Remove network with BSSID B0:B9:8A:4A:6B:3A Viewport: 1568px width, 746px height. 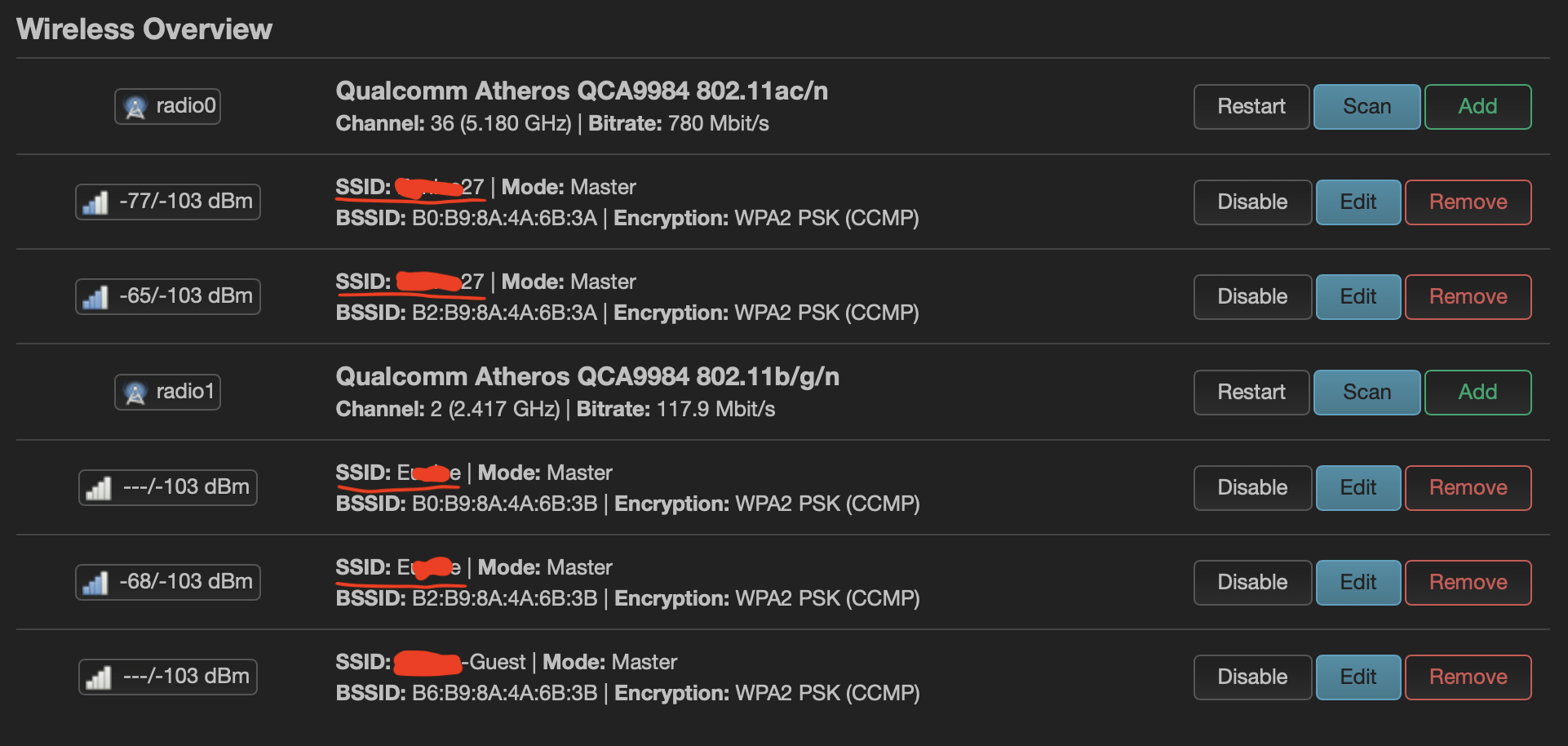tap(1468, 202)
